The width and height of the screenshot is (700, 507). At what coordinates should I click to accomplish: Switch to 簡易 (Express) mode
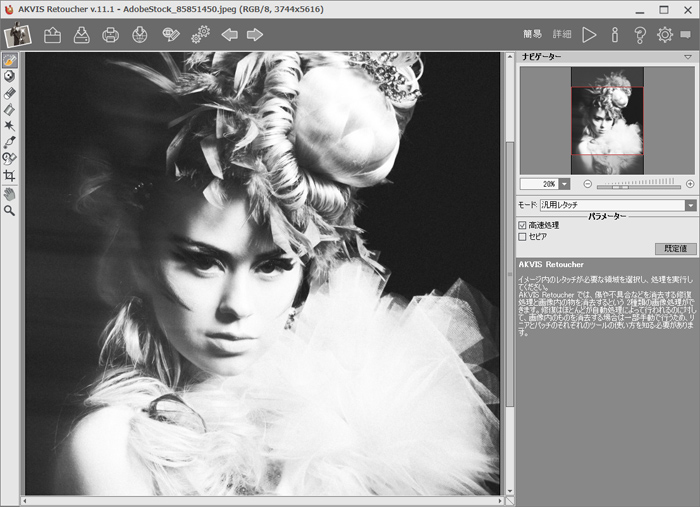tap(533, 34)
